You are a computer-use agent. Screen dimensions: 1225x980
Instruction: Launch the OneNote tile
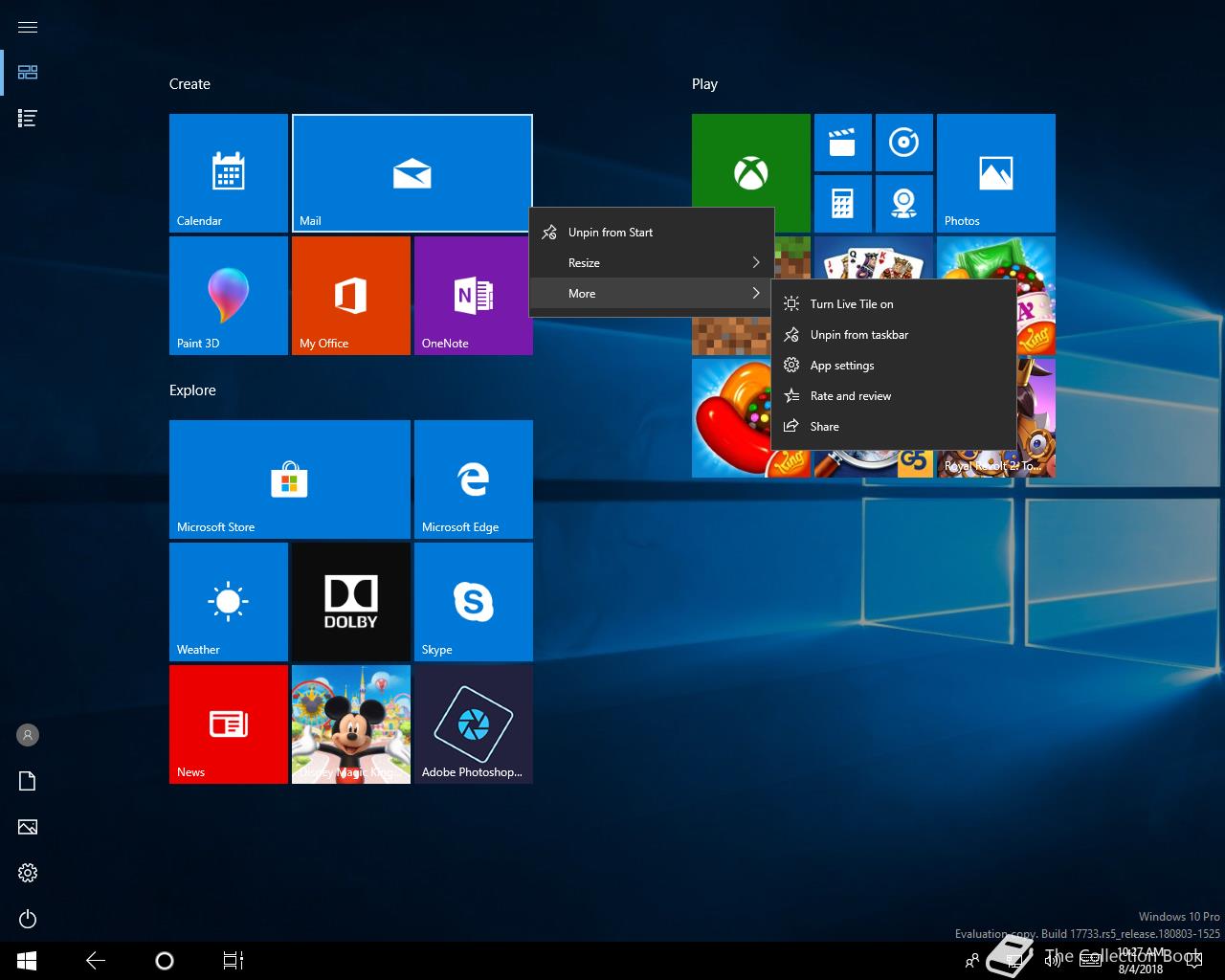pyautogui.click(x=474, y=296)
